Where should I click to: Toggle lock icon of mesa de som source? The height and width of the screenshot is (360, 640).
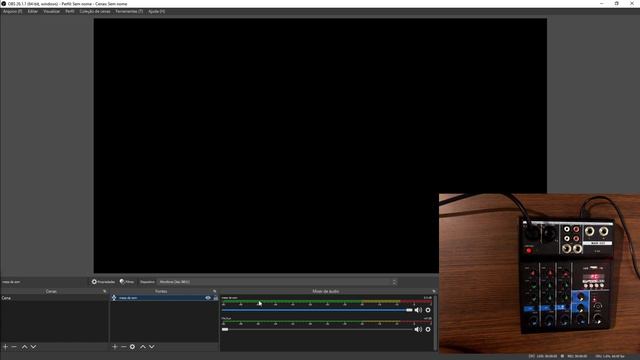click(216, 298)
